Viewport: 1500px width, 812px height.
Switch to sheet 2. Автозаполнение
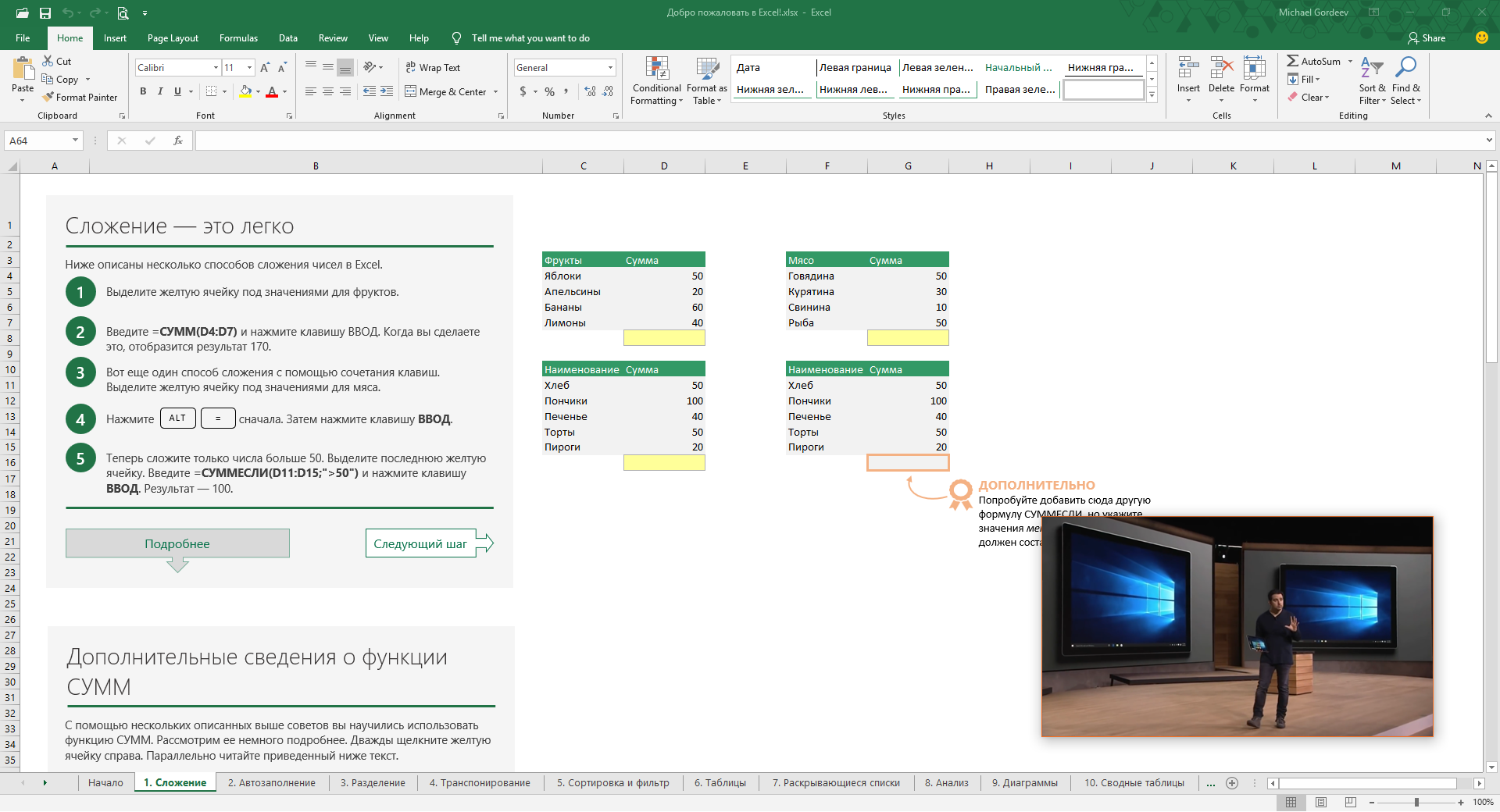click(x=271, y=783)
